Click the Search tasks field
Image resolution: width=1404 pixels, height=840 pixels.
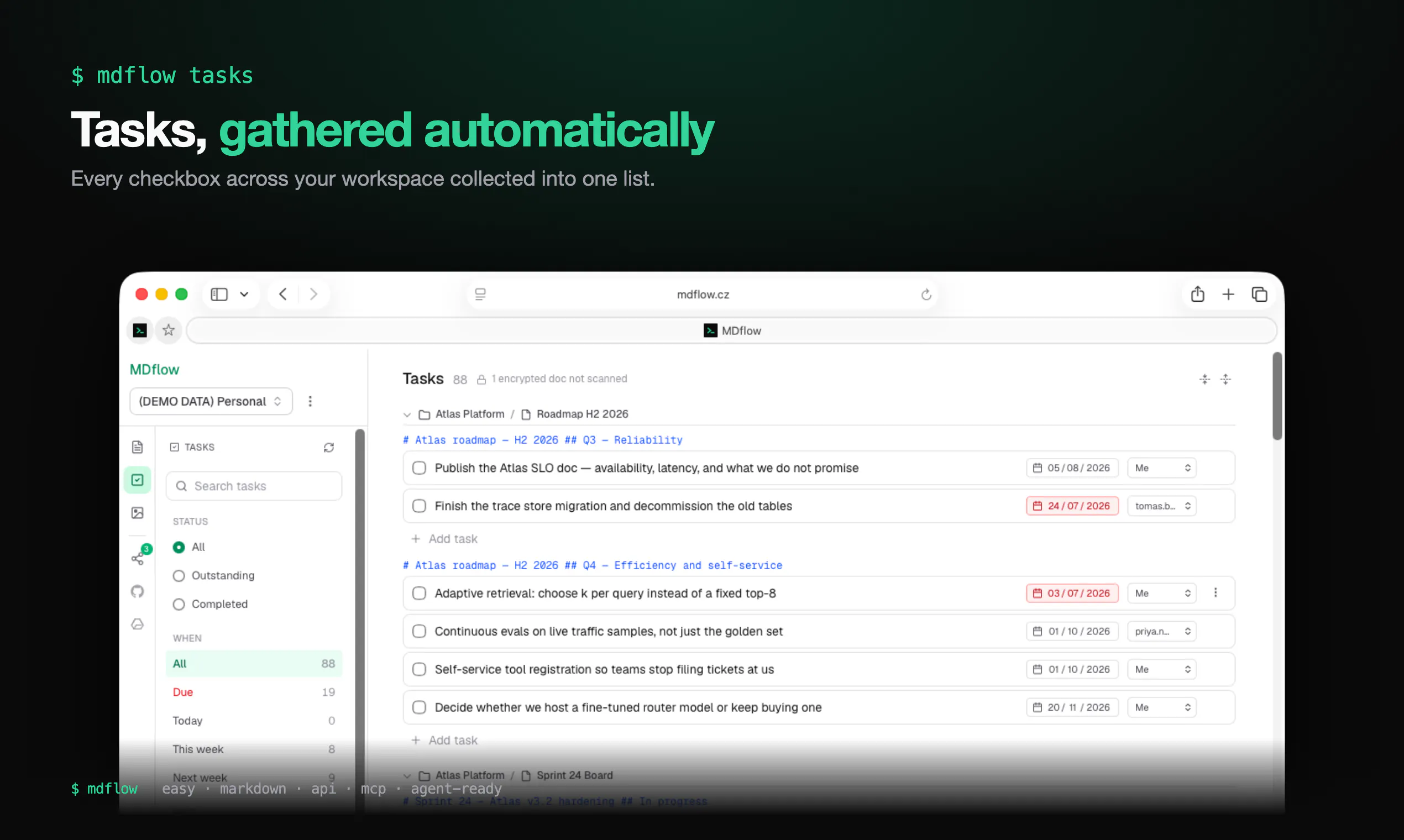pos(254,486)
